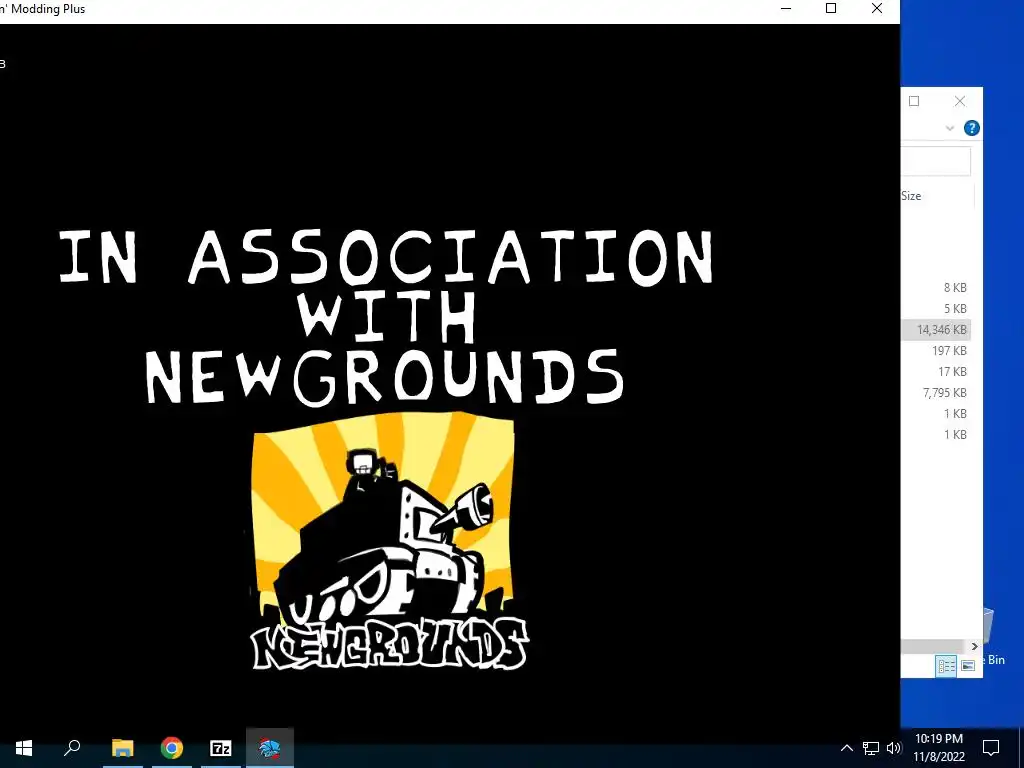1024x768 pixels.
Task: Close the Modding Plus game window
Action: click(877, 8)
